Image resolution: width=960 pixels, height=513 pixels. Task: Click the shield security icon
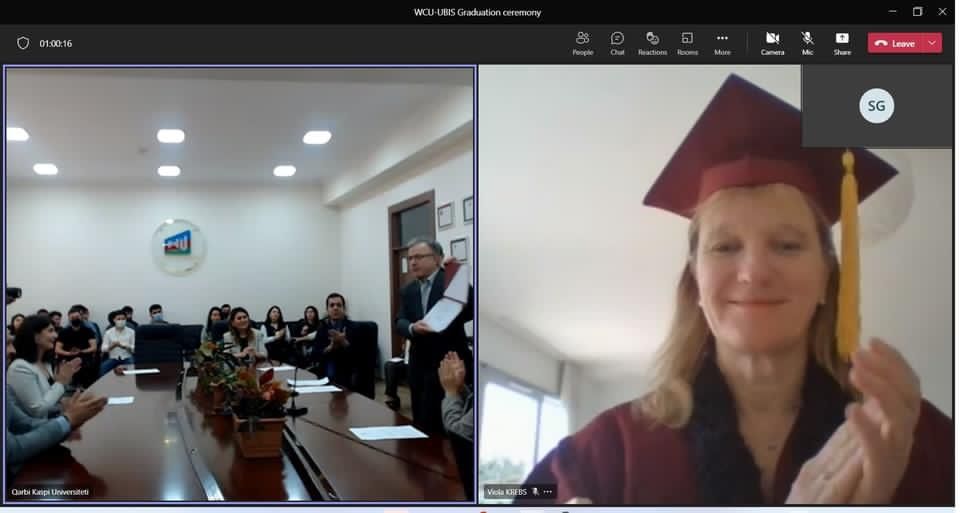pos(23,43)
